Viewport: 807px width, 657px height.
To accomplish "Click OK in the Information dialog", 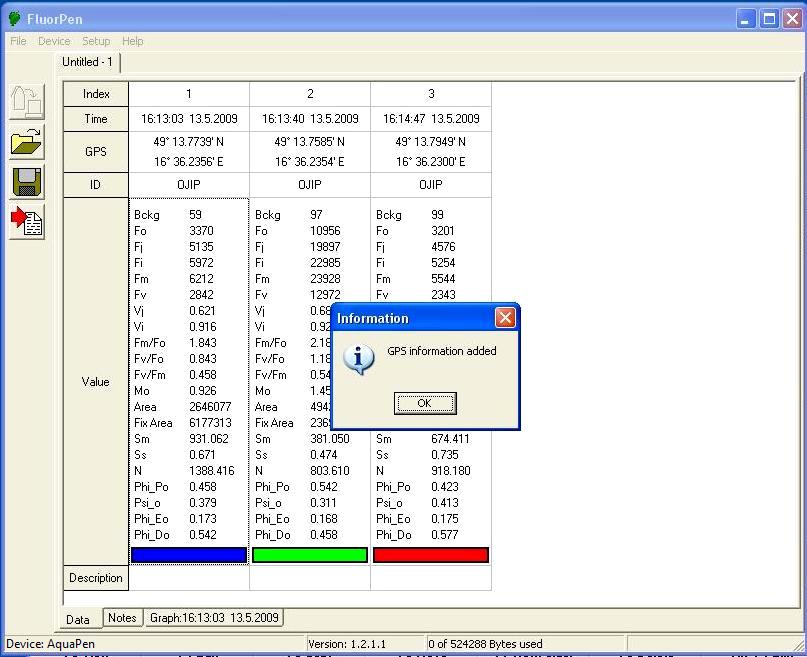I will (x=425, y=403).
